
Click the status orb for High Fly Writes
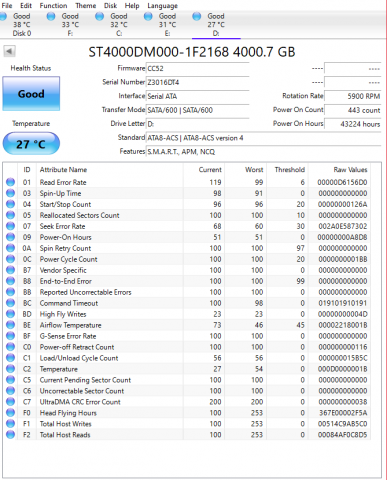[x=11, y=314]
